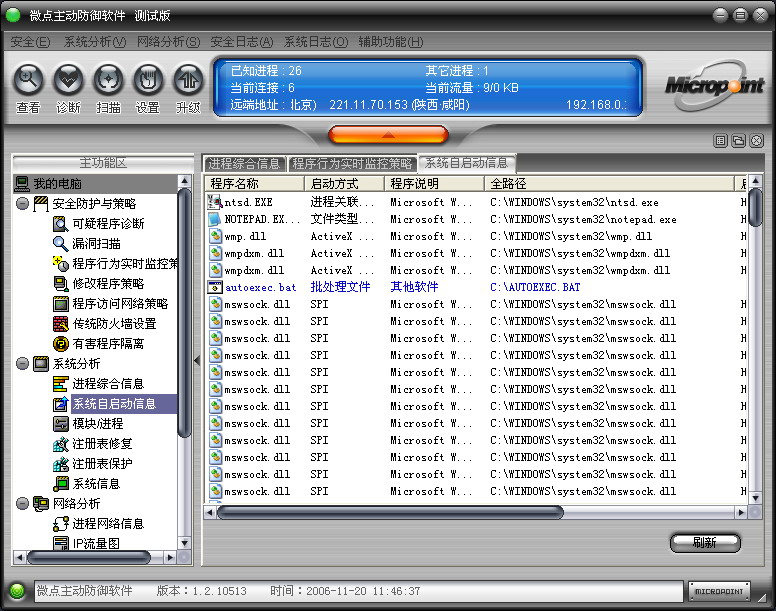This screenshot has height=611, width=776.
Task: Open 模块/进程 sidebar item
Action: [x=88, y=423]
